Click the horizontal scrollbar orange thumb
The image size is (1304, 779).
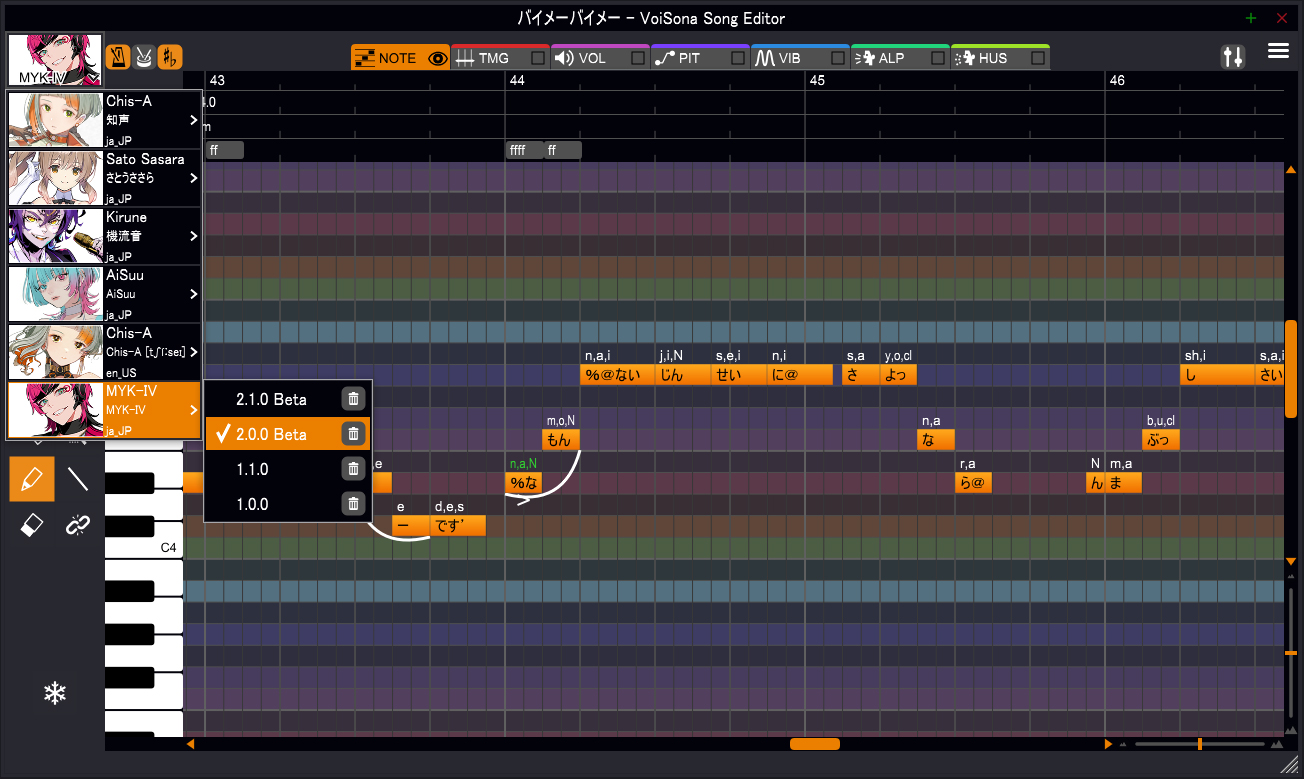pos(815,744)
